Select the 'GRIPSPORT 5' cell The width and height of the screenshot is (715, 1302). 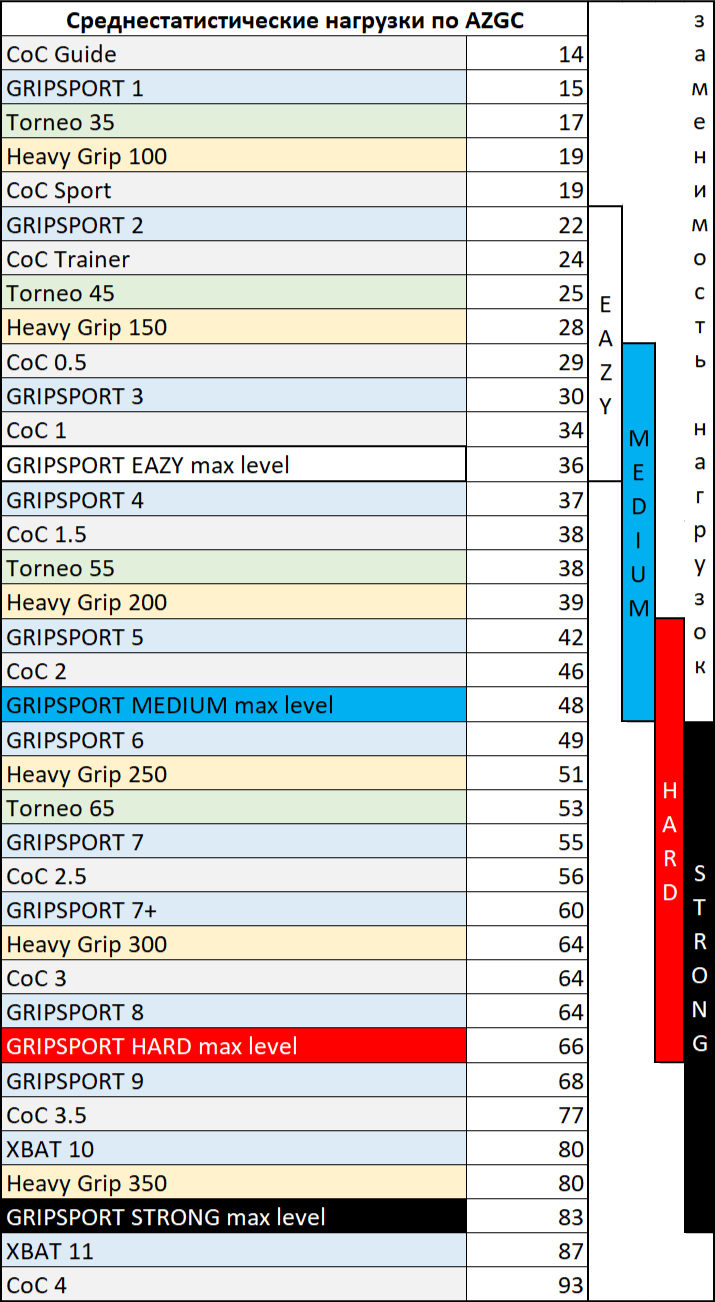(234, 636)
